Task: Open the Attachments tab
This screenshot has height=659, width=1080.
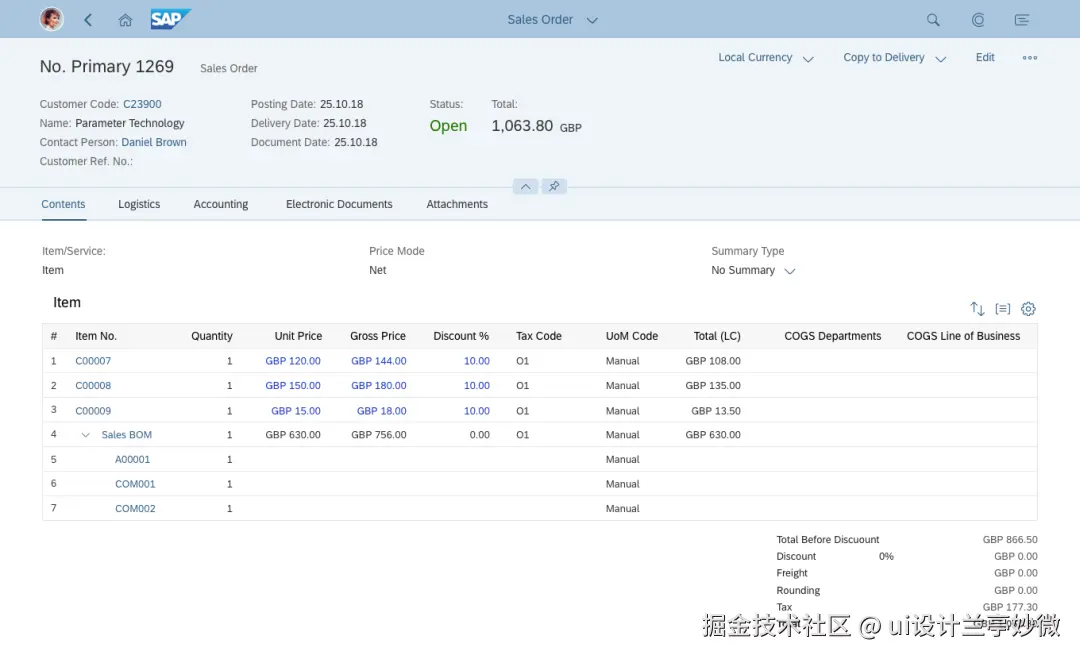Action: click(x=457, y=204)
